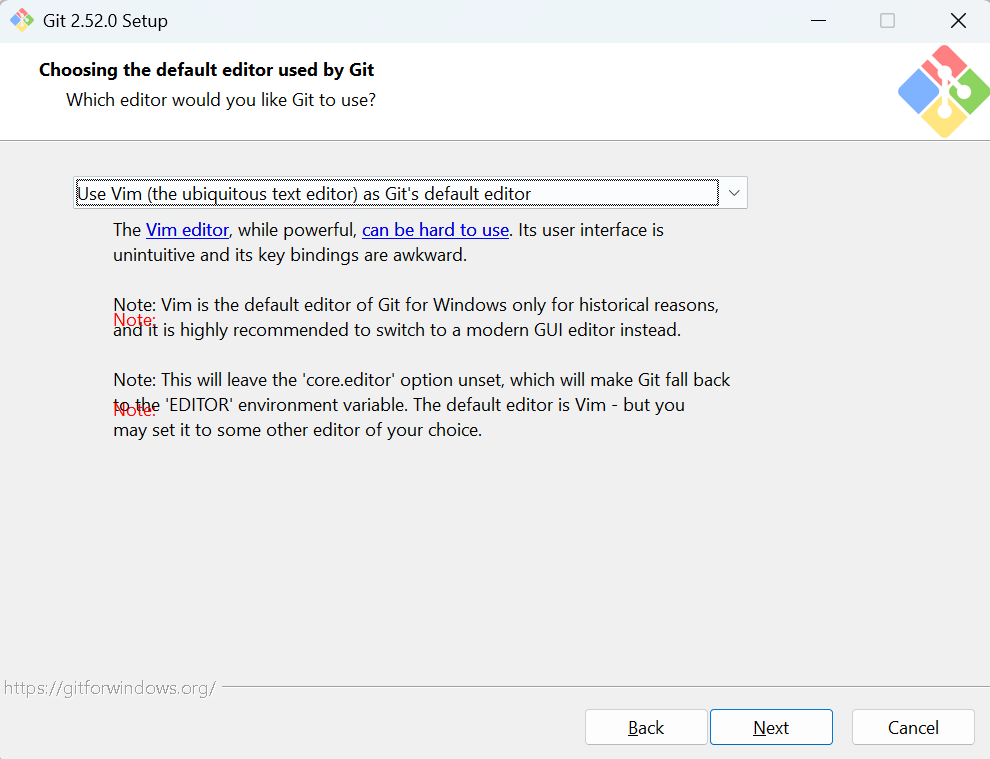
Task: Close the Git Setup window
Action: coord(958,21)
